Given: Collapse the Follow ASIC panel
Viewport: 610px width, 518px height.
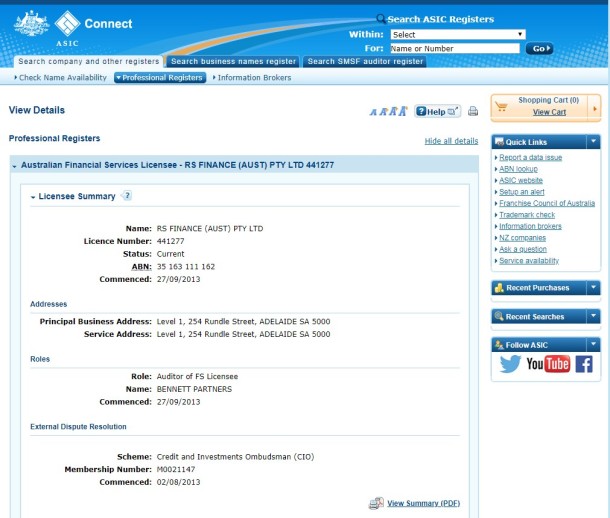Looking at the screenshot, I should click(593, 344).
